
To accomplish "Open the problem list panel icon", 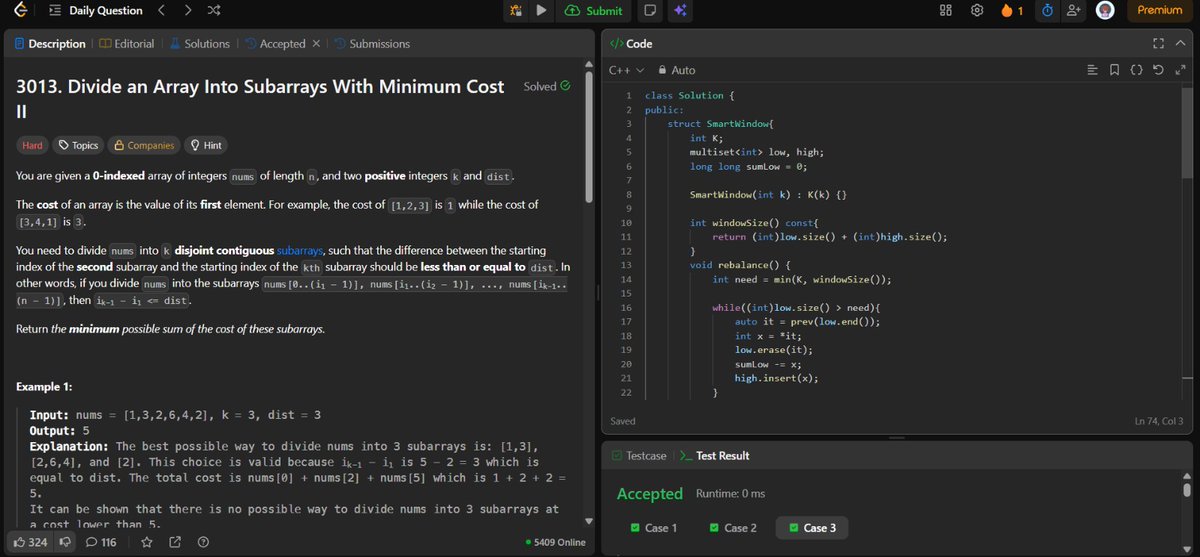I will [55, 11].
